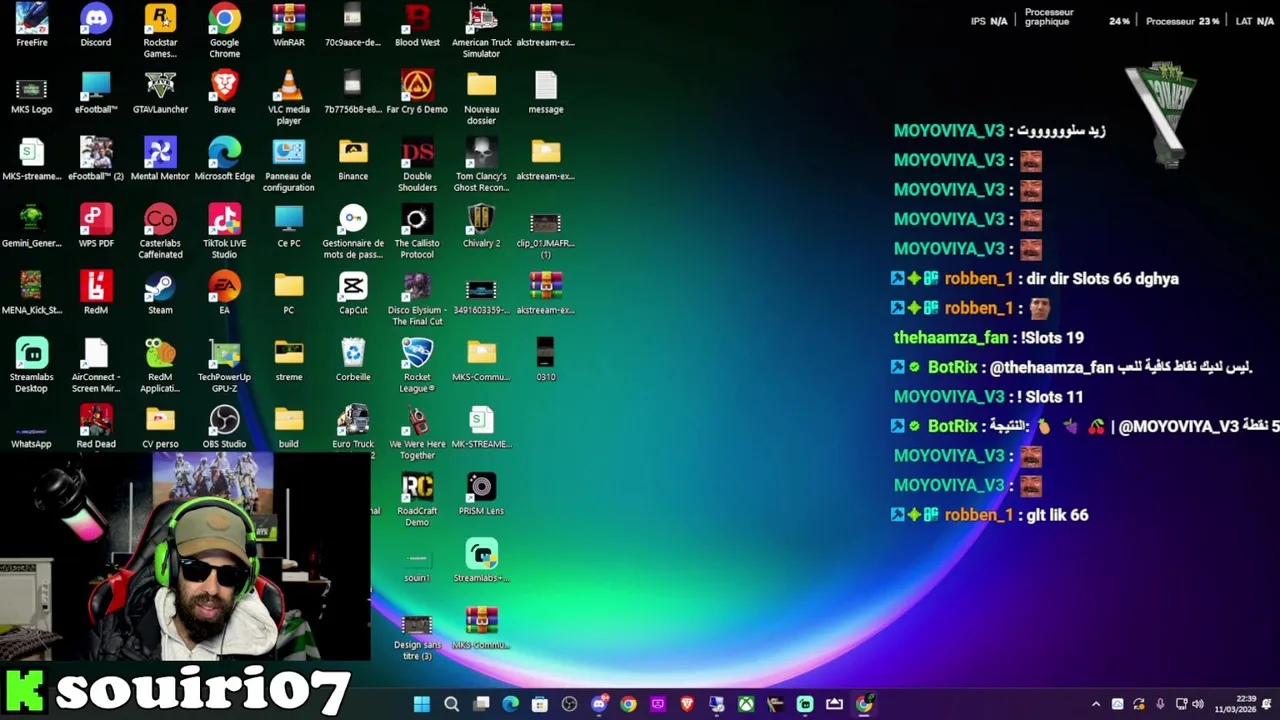Open Tom Clancy's Ghost Recon shortcut
This screenshot has height=720, width=1280.
481,166
